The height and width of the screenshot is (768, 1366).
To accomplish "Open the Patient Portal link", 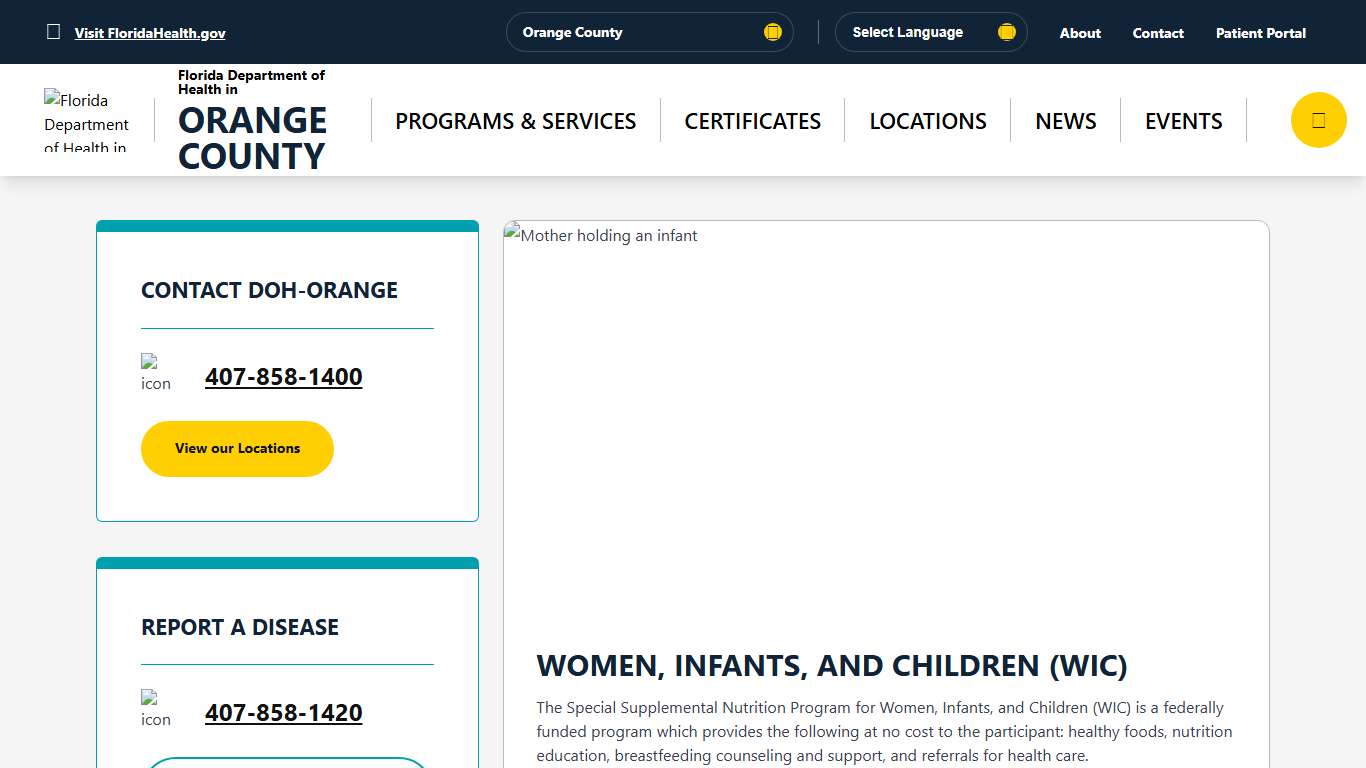I will (x=1260, y=32).
